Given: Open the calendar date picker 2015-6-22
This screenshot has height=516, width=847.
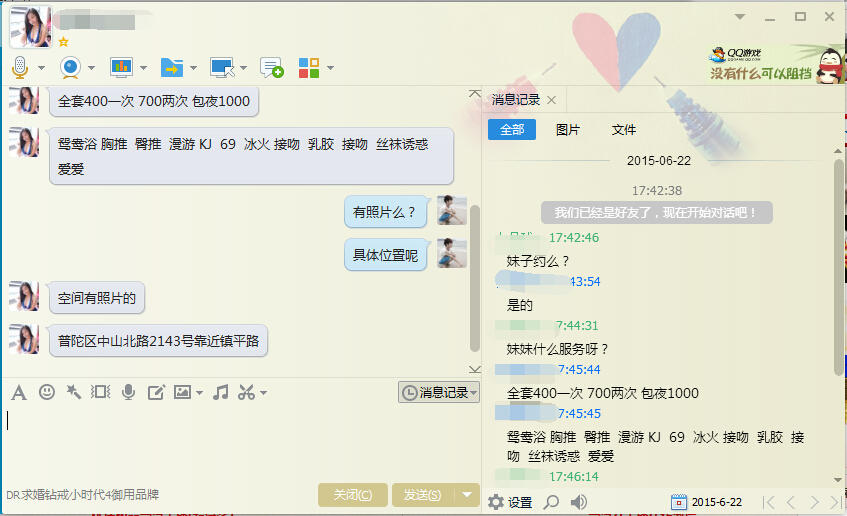Looking at the screenshot, I should pos(707,502).
